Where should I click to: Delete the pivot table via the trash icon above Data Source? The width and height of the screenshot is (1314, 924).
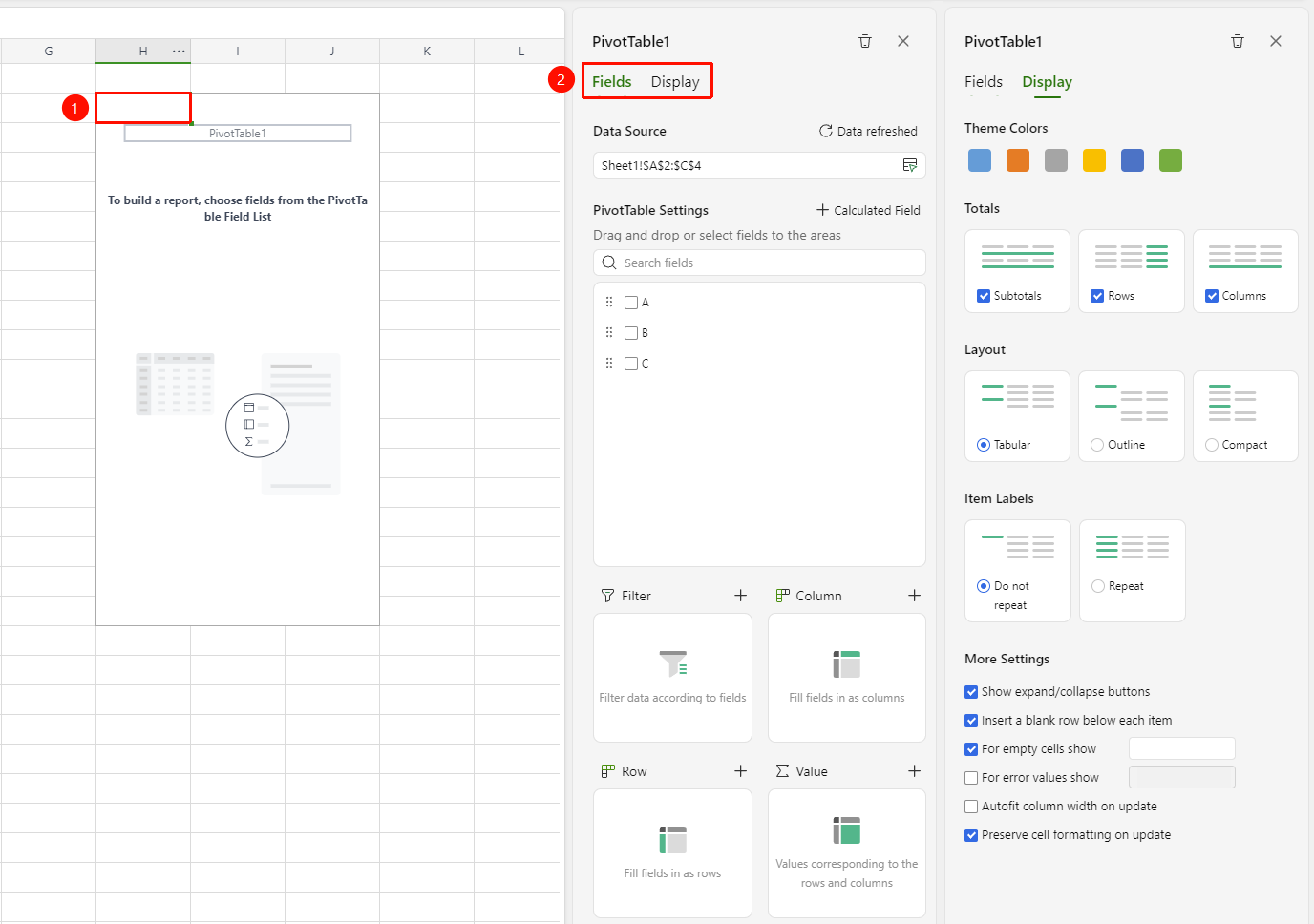click(865, 41)
